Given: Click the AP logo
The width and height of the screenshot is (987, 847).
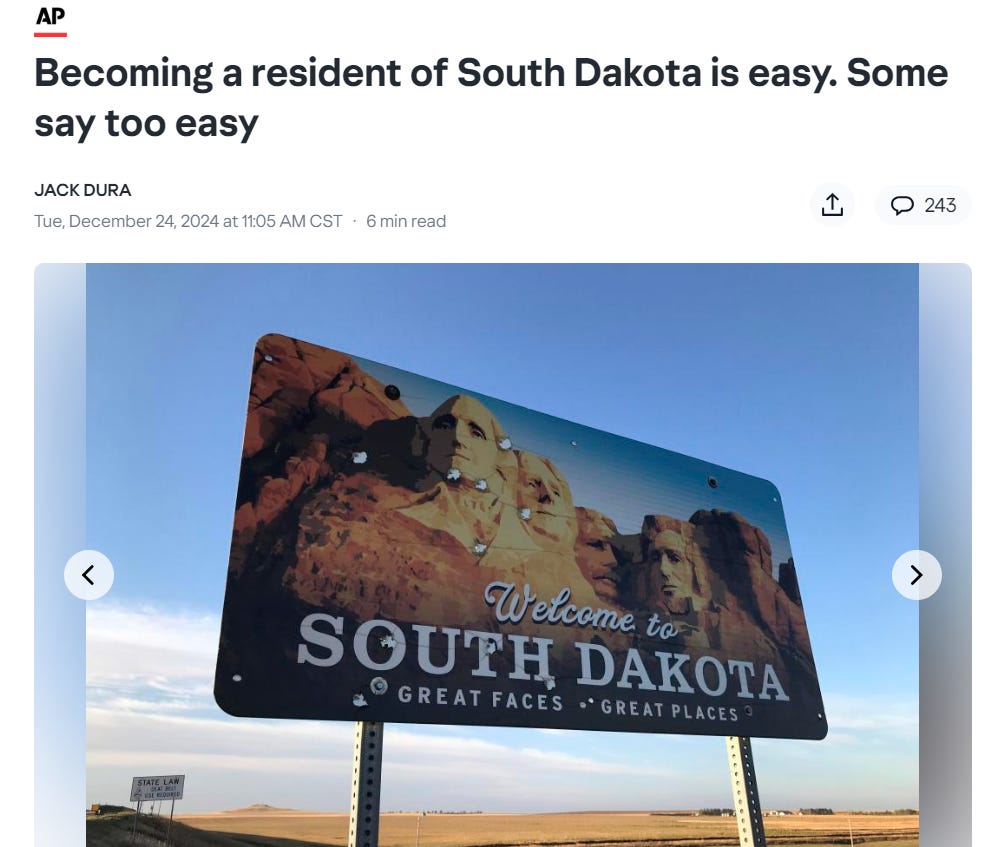Looking at the screenshot, I should 50,16.
